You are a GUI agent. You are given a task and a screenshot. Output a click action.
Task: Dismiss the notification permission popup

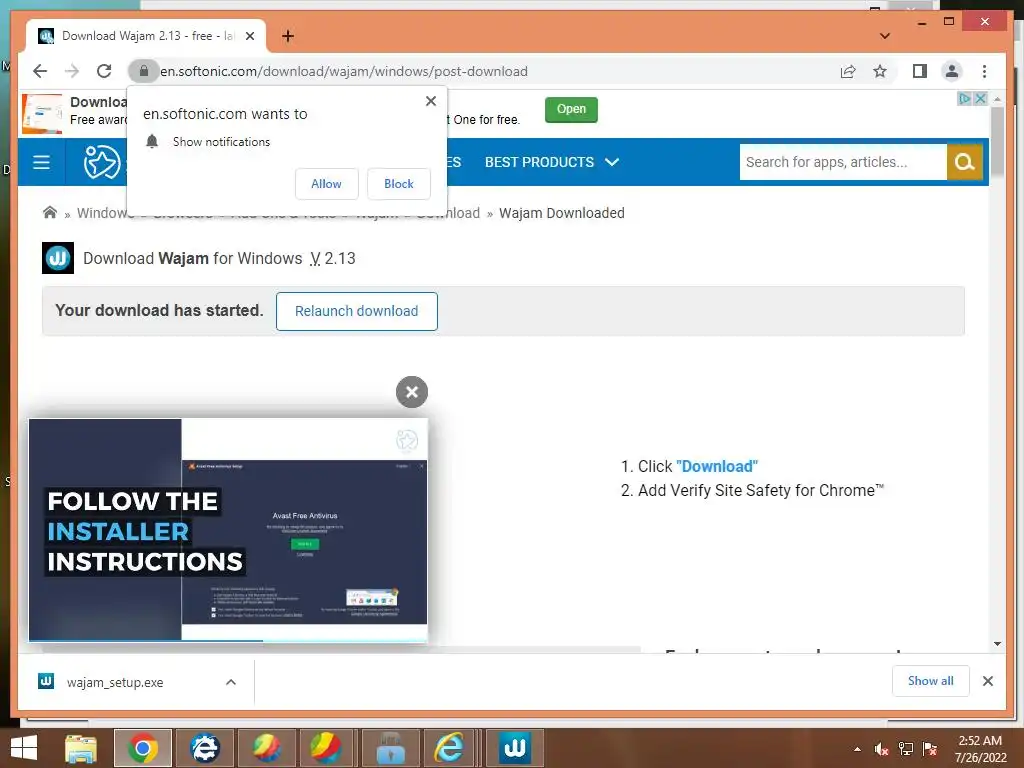430,101
